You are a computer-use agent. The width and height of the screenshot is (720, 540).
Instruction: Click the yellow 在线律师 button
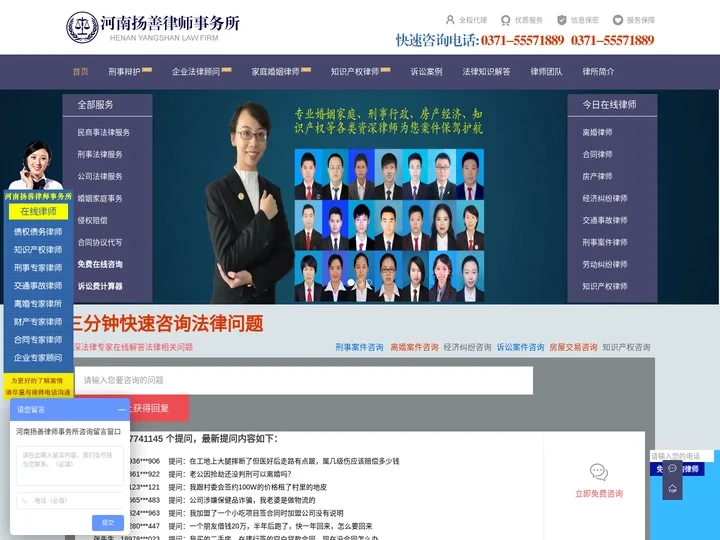(x=39, y=212)
